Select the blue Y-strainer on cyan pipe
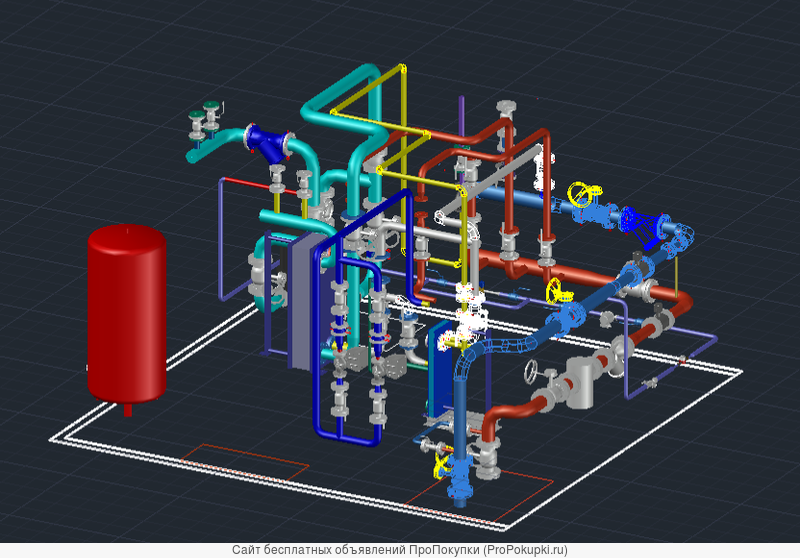This screenshot has width=800, height=558. click(268, 143)
